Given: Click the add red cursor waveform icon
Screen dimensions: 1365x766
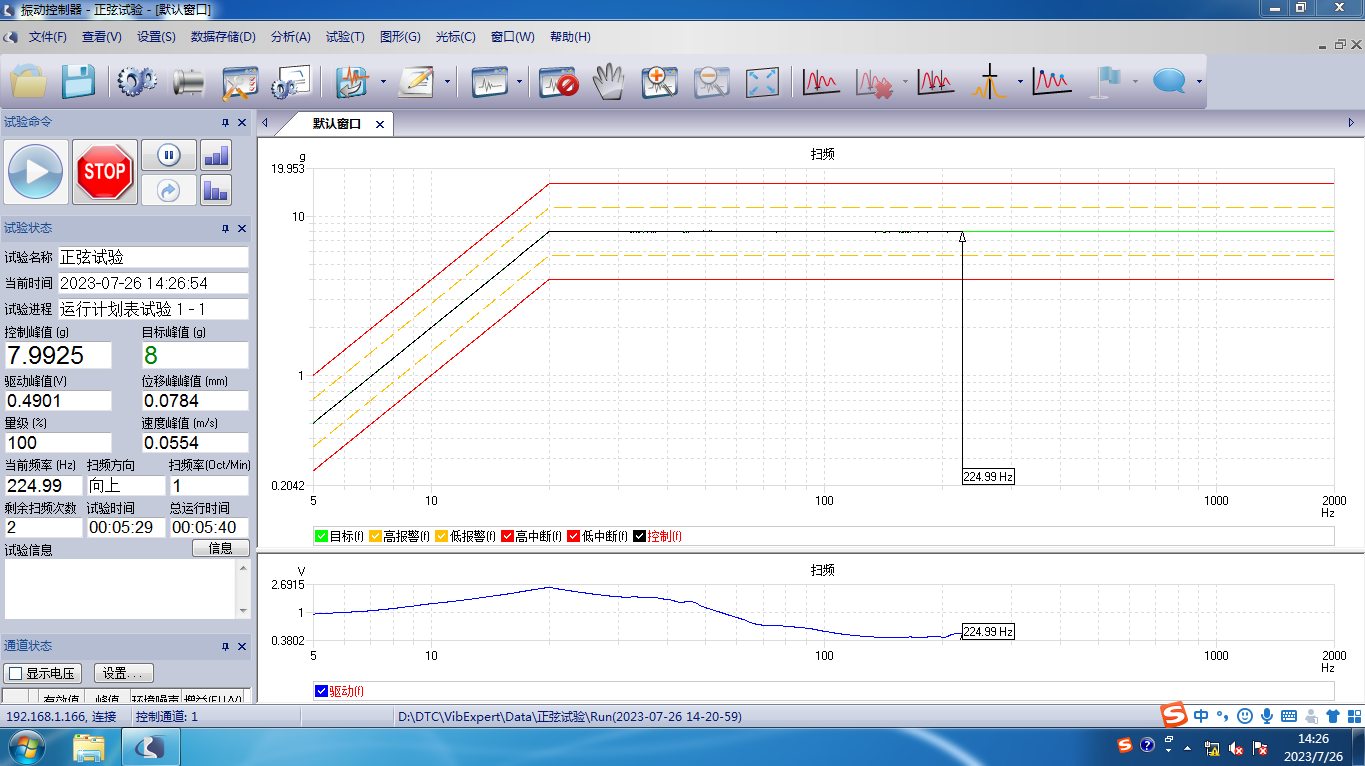Looking at the screenshot, I should coord(821,81).
